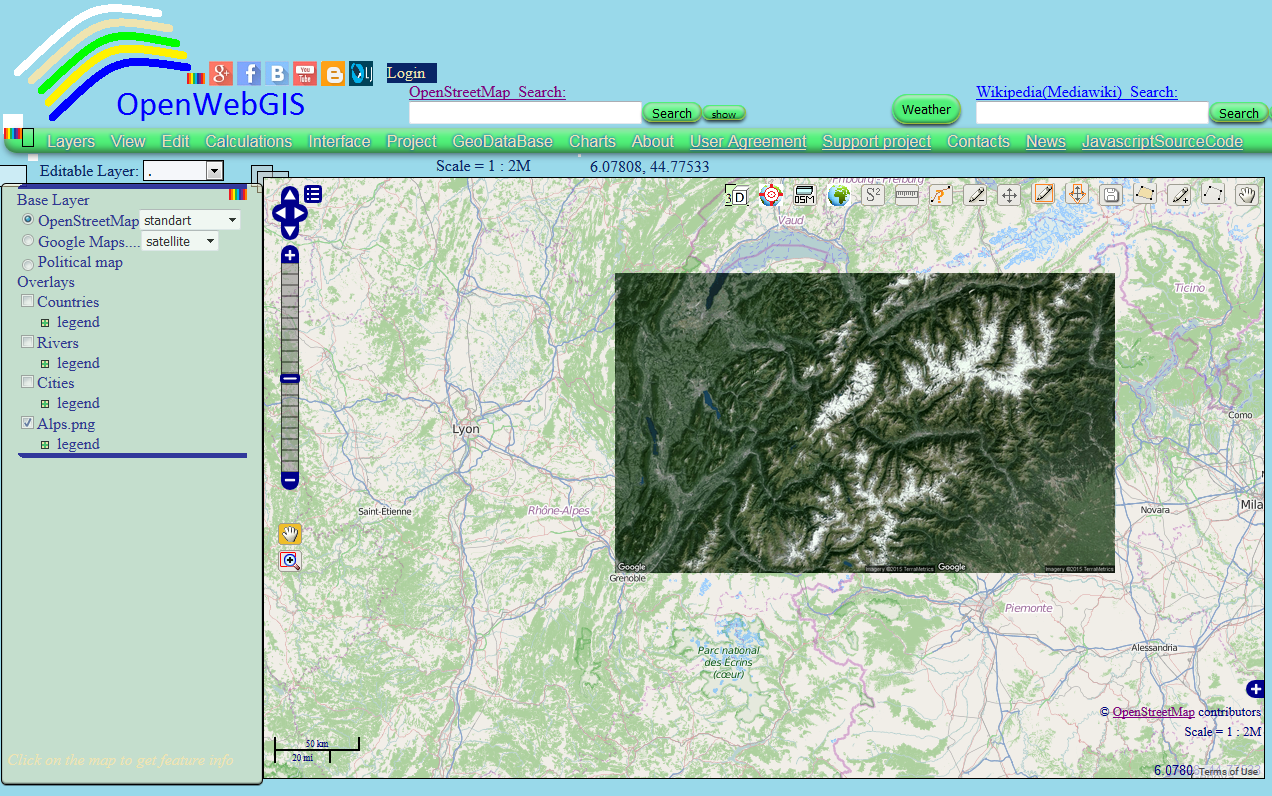
Task: Open the OSM data tool
Action: (804, 195)
